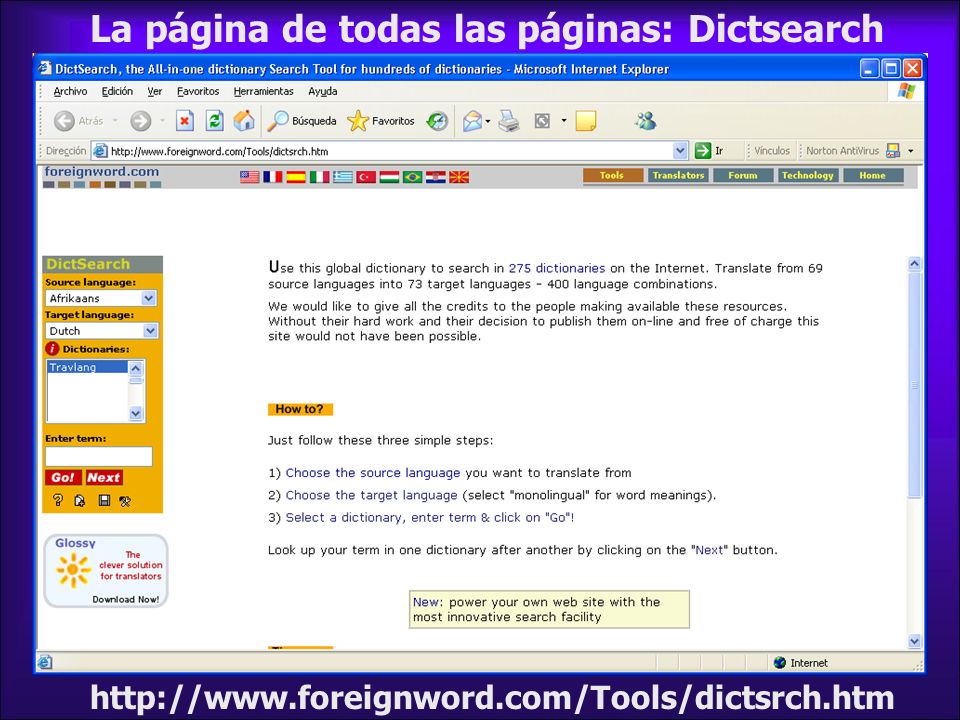Click the mail envelope toolbar icon
Viewport: 960px width, 720px height.
(472, 121)
